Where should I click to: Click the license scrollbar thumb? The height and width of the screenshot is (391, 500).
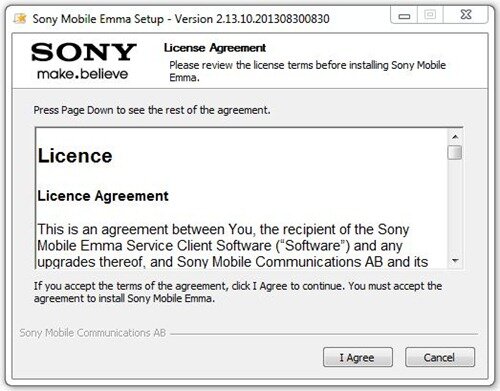click(x=455, y=153)
